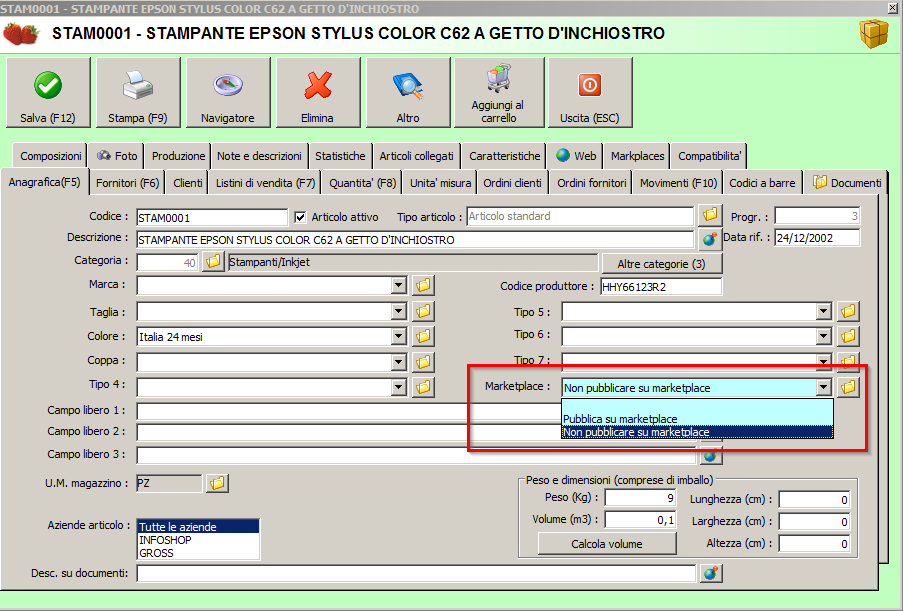Expand the Tipo 5 dropdown
903x611 pixels.
point(824,312)
